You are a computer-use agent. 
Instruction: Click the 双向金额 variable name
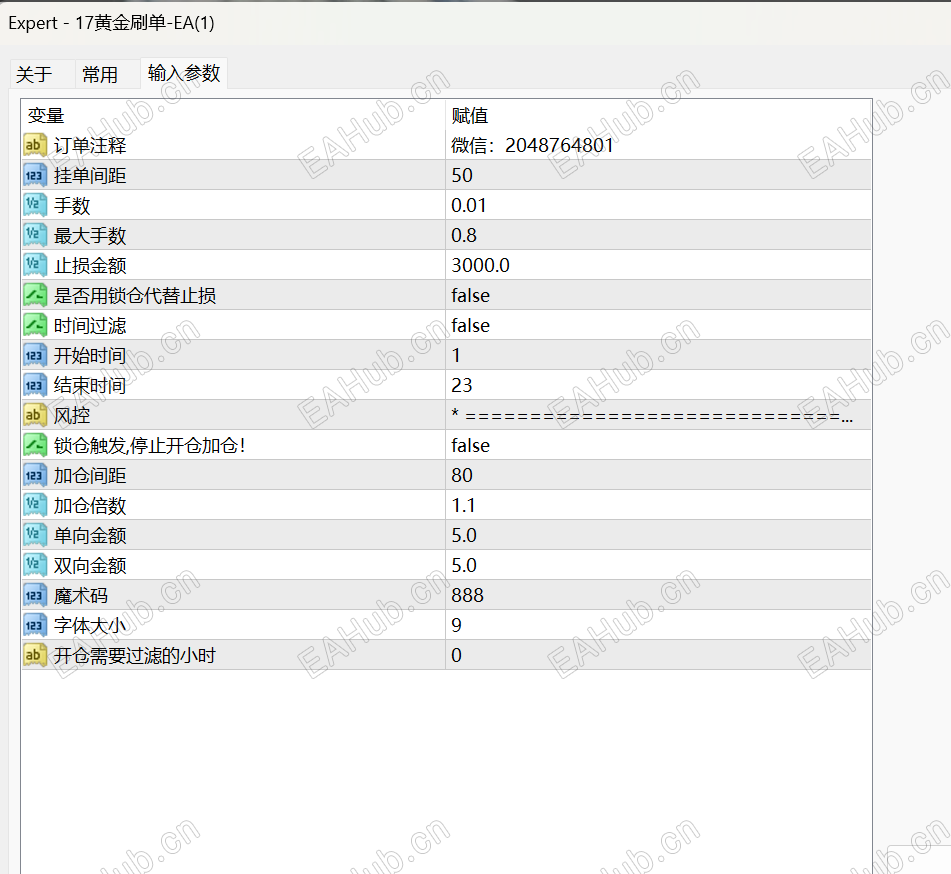tap(90, 566)
